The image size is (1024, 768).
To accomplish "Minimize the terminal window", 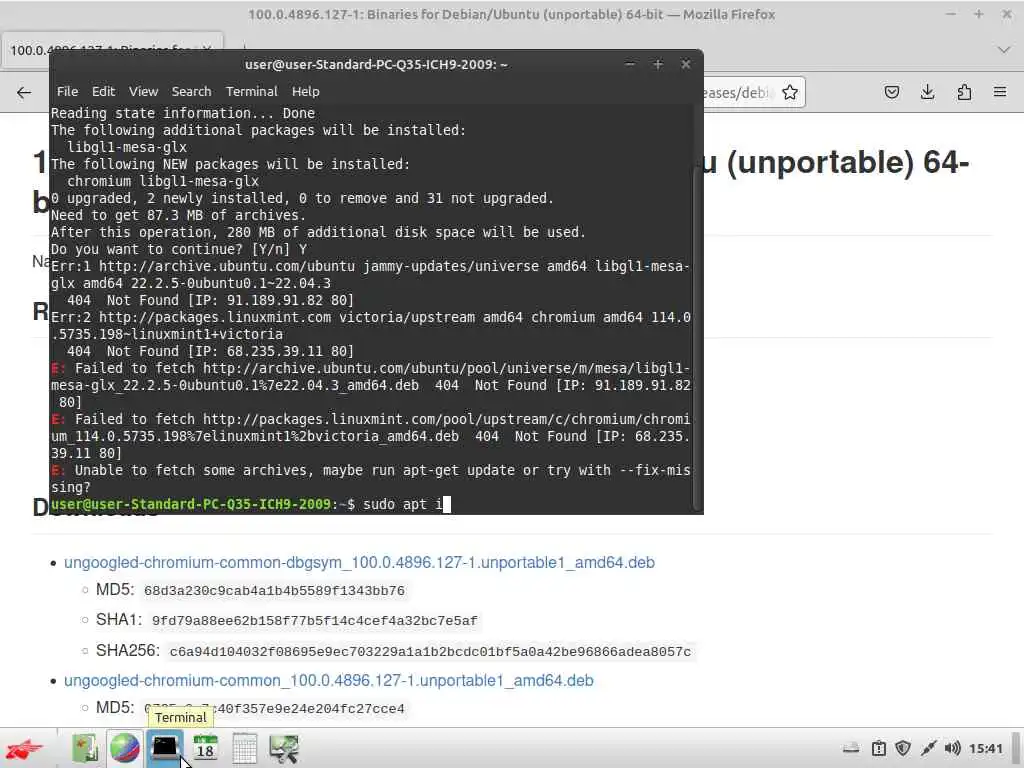I will (630, 64).
